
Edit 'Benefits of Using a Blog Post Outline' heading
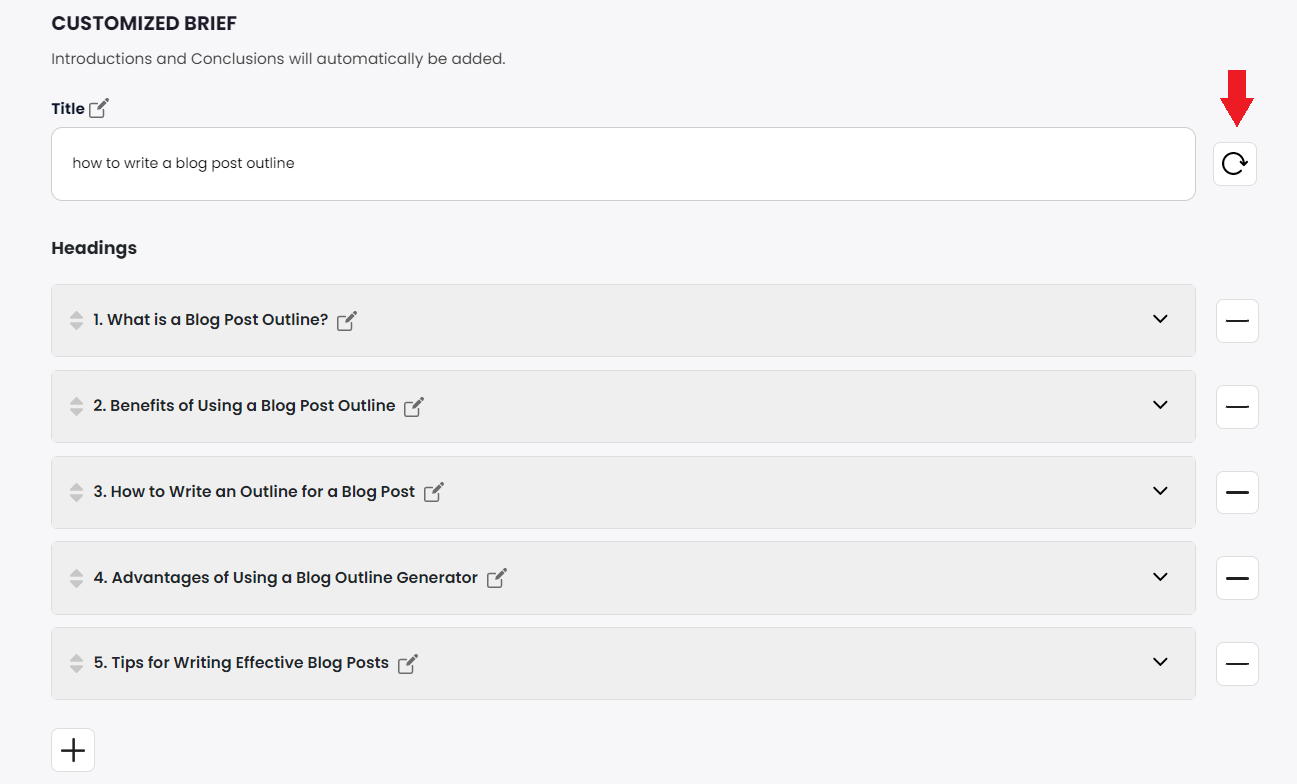[414, 407]
